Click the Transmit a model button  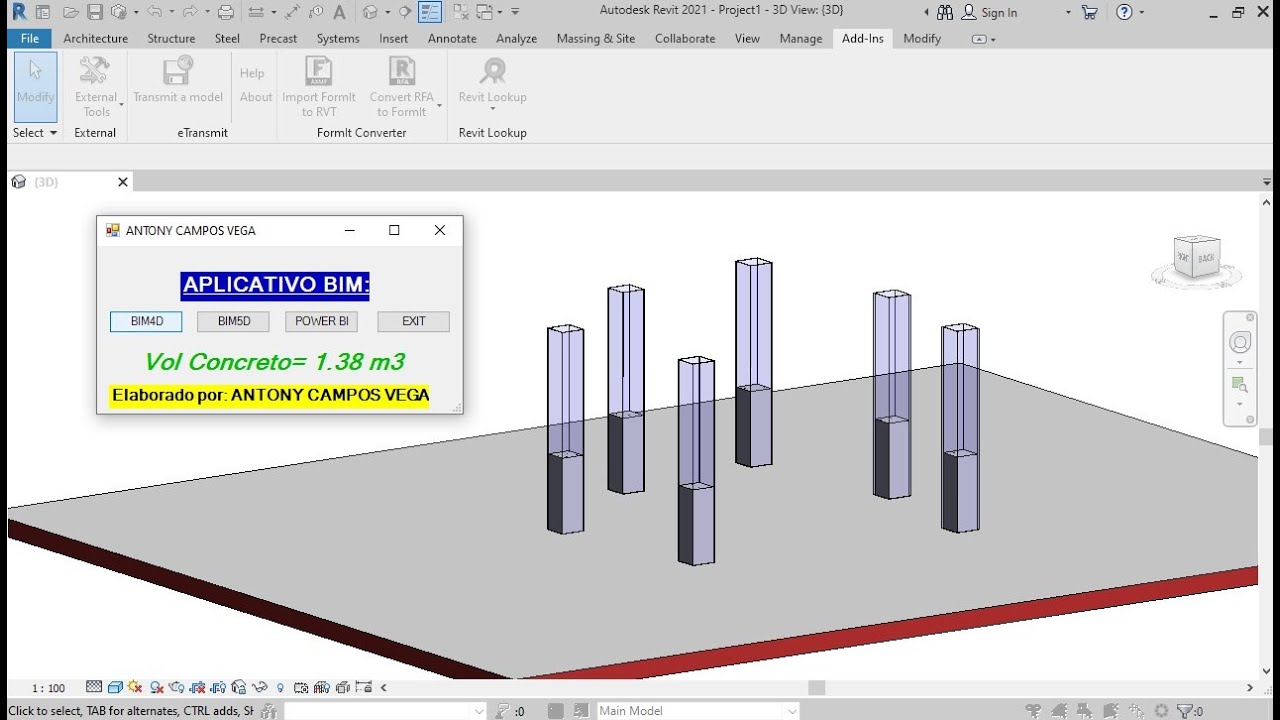pyautogui.click(x=178, y=80)
